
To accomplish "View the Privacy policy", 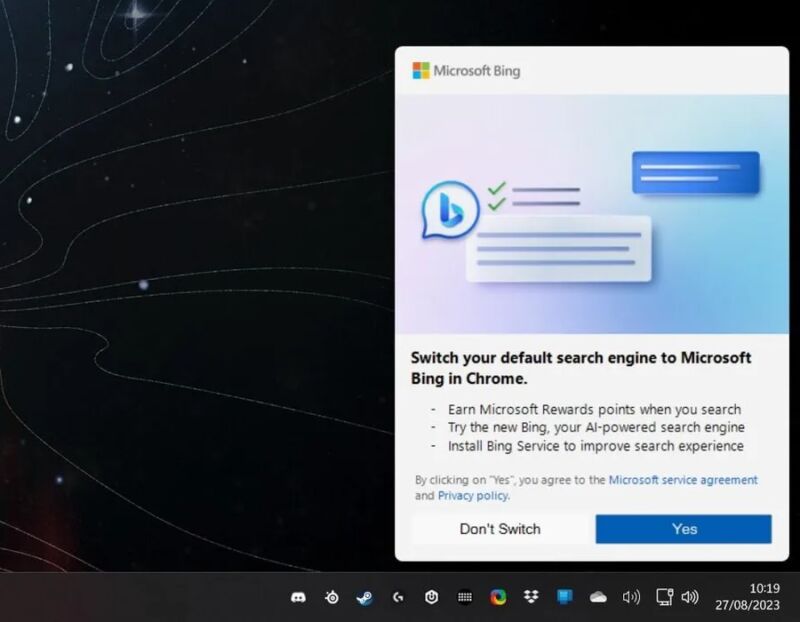I will [472, 495].
